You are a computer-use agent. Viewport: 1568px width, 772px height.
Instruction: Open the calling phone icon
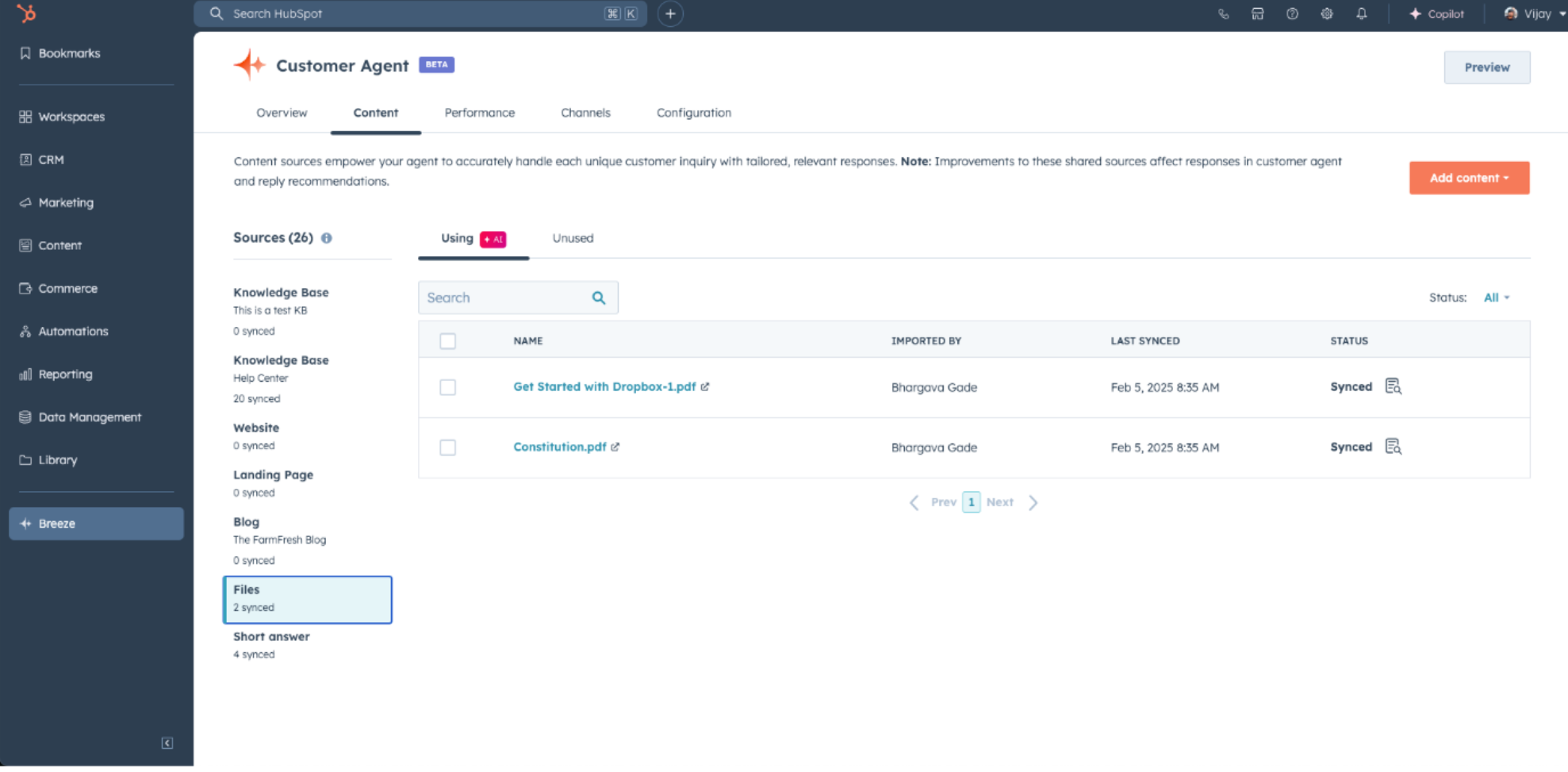point(1223,13)
